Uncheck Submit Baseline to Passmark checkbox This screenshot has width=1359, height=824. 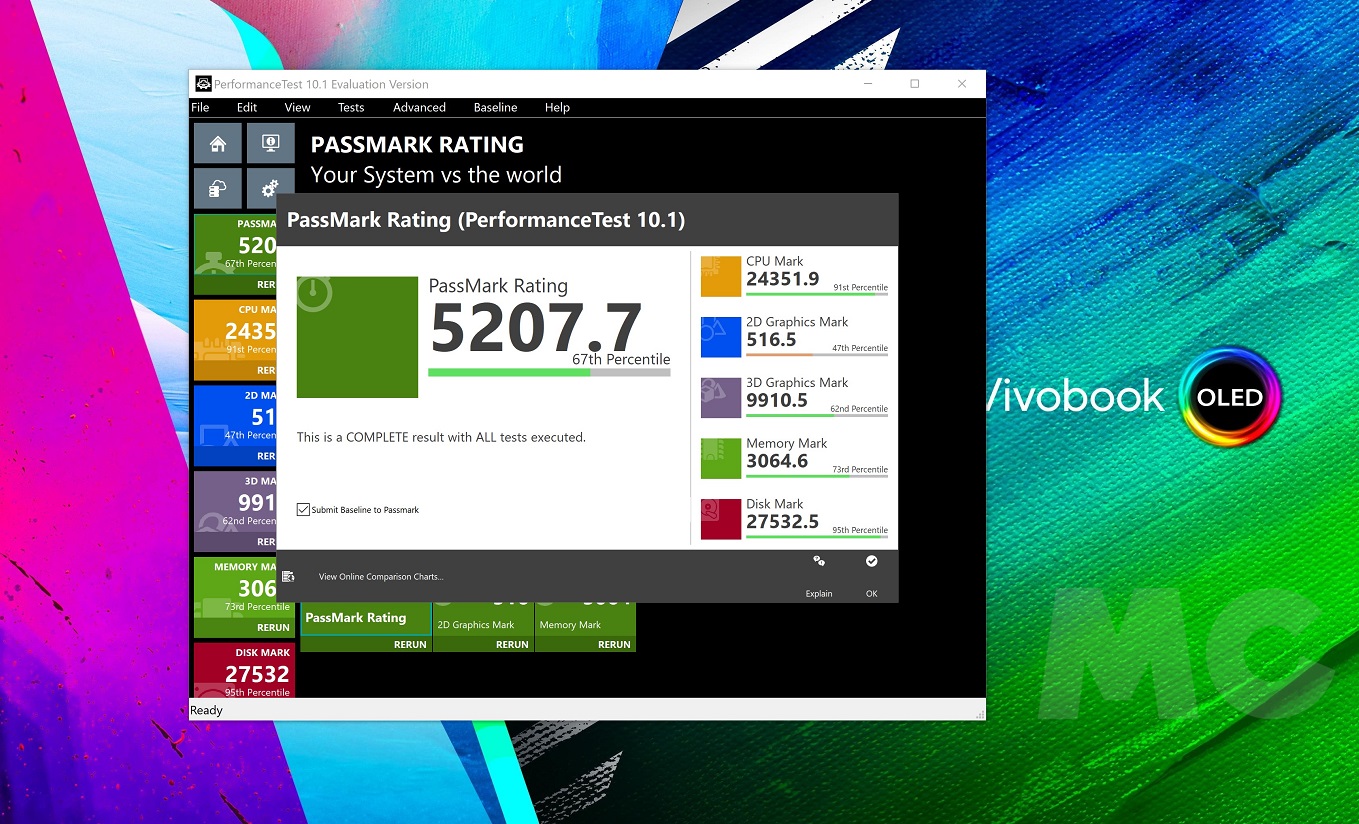(303, 510)
